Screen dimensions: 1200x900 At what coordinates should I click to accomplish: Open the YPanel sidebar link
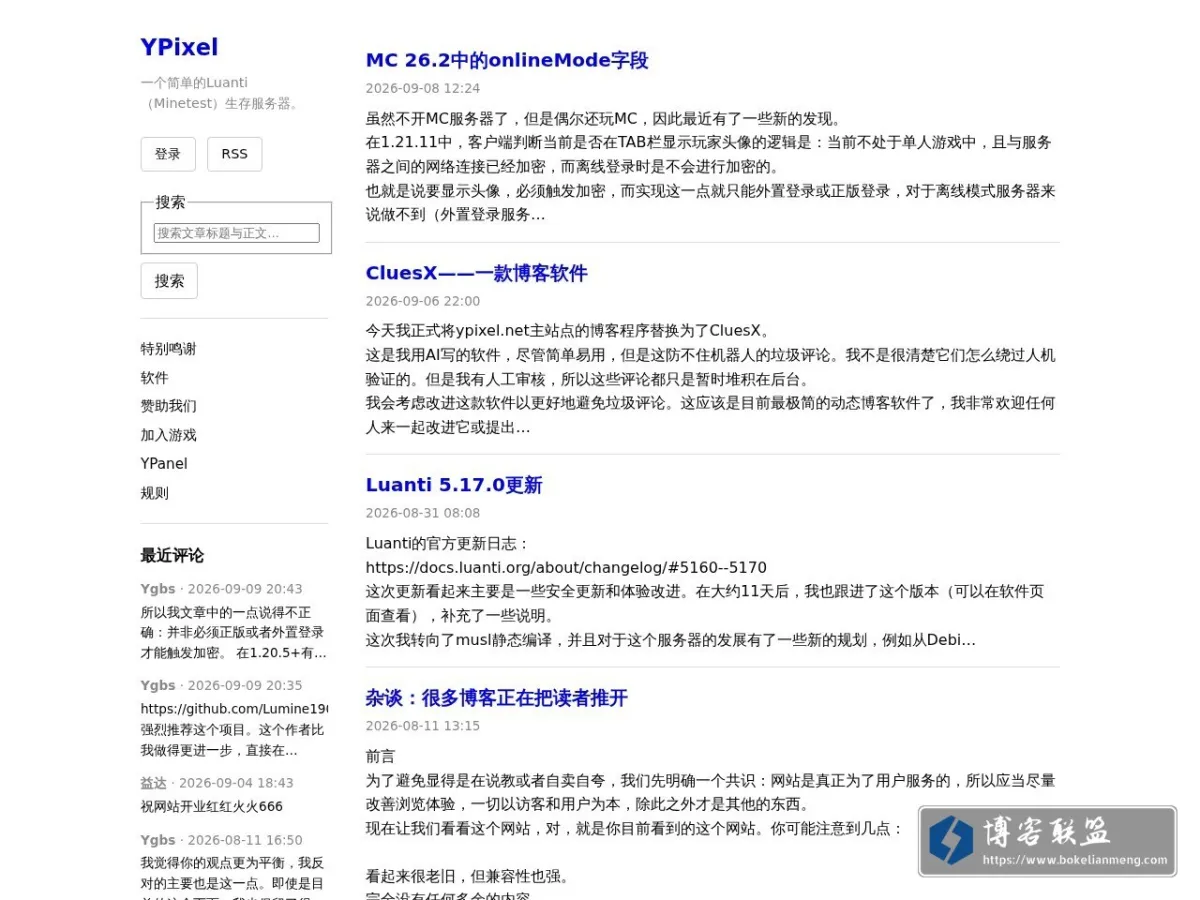(164, 464)
